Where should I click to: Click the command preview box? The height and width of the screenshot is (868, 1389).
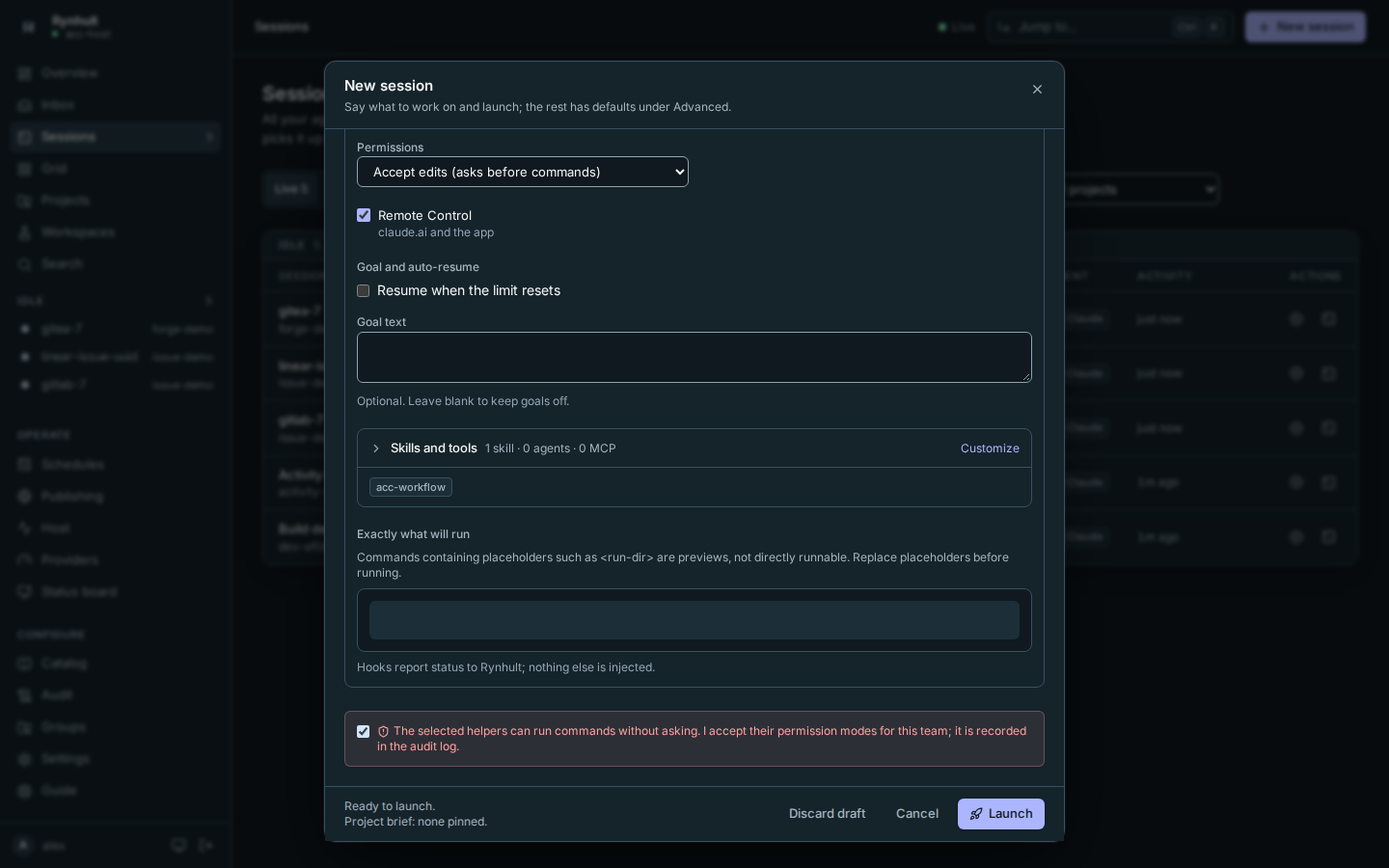tap(694, 620)
